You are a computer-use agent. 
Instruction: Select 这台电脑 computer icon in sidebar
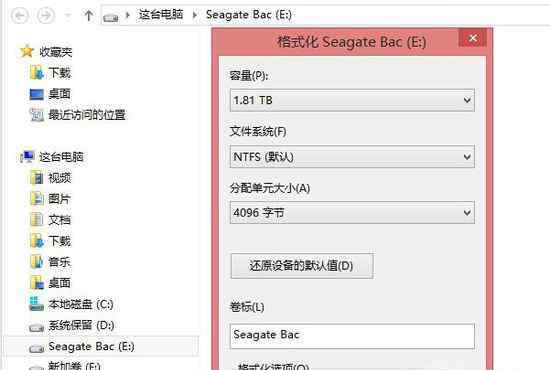click(27, 156)
